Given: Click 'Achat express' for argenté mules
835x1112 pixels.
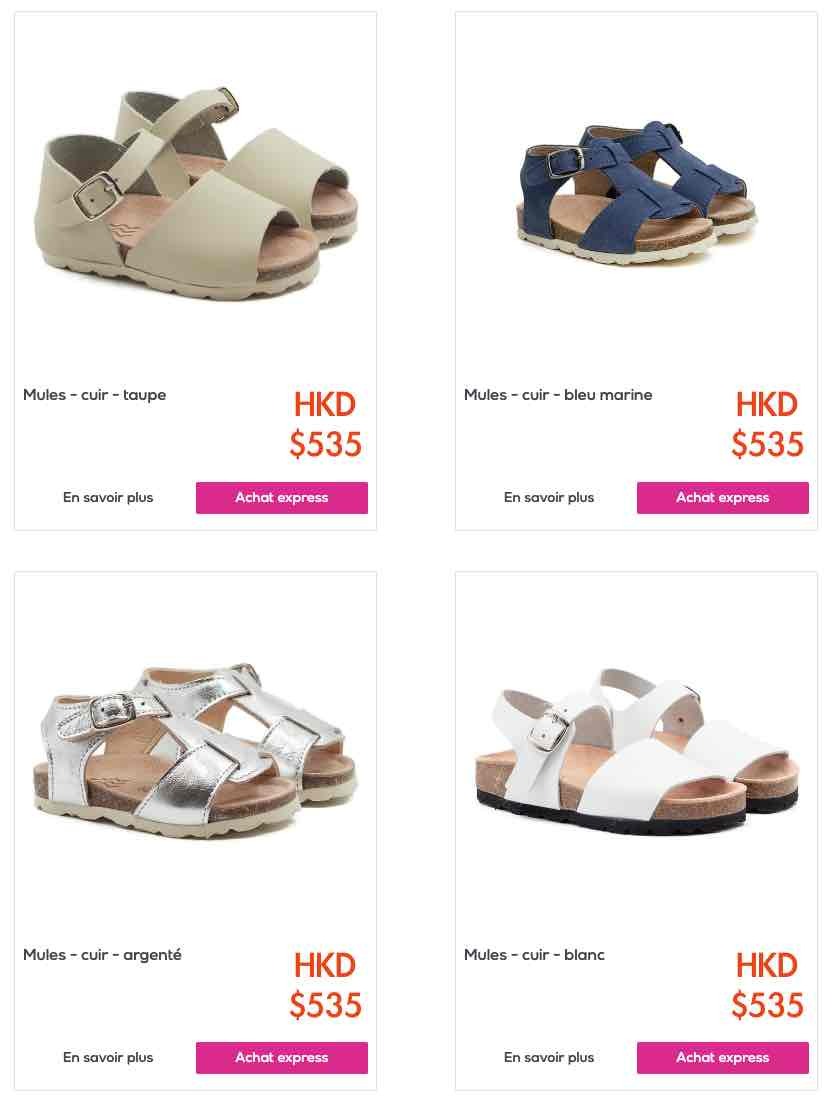Looking at the screenshot, I should pos(282,1057).
